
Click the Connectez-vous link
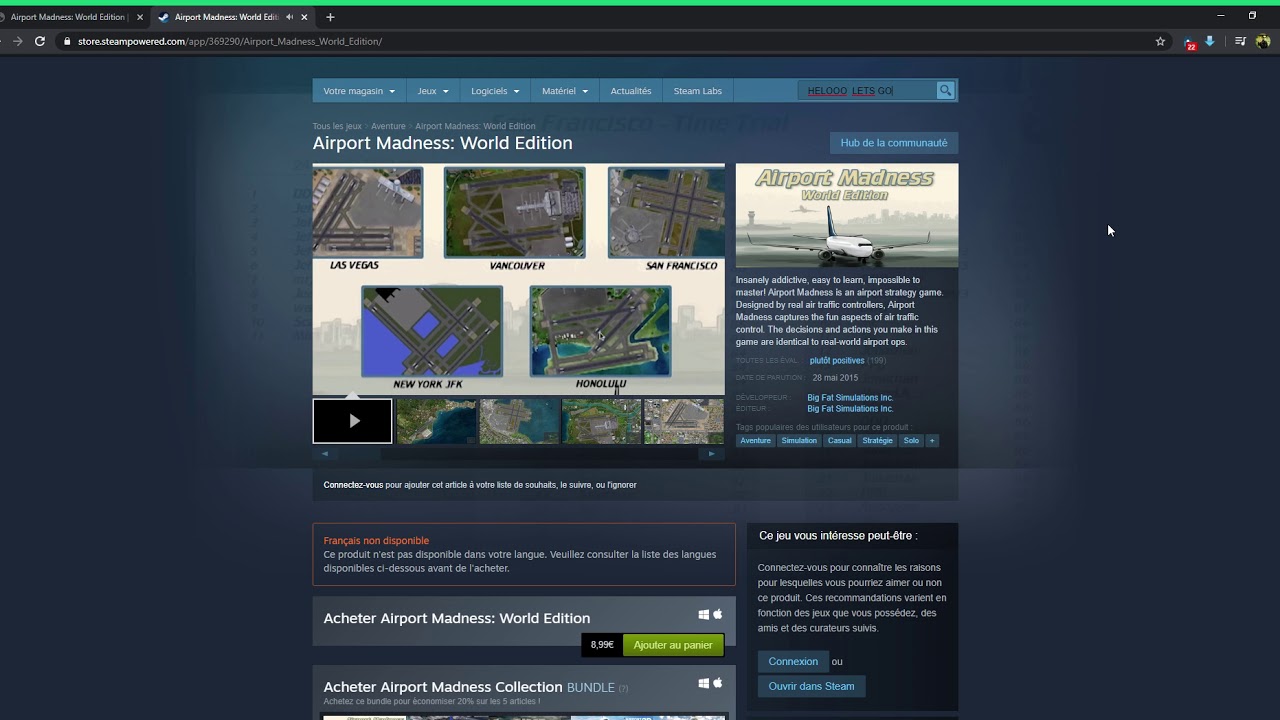(x=353, y=485)
